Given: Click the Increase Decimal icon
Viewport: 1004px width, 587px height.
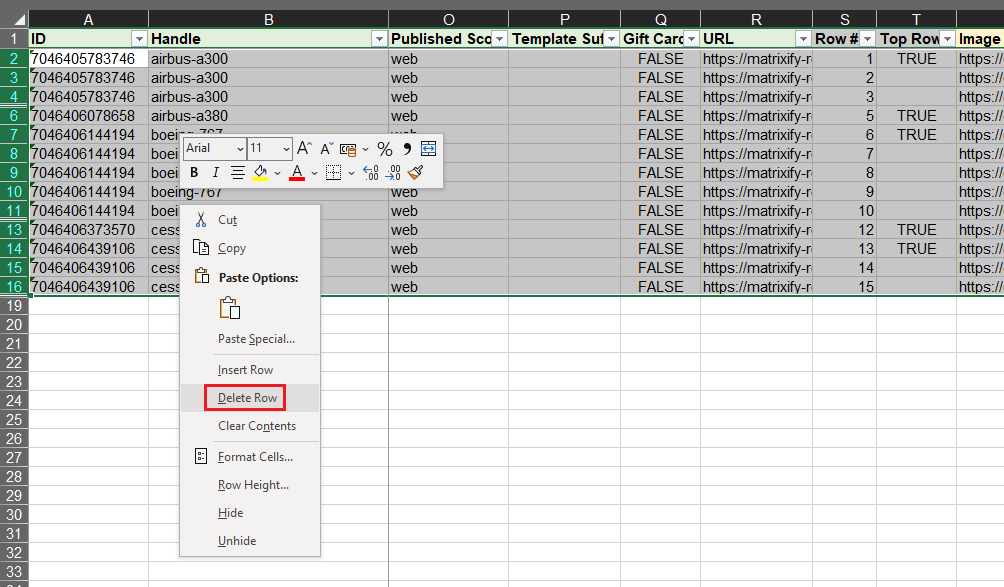Looking at the screenshot, I should coord(370,172).
